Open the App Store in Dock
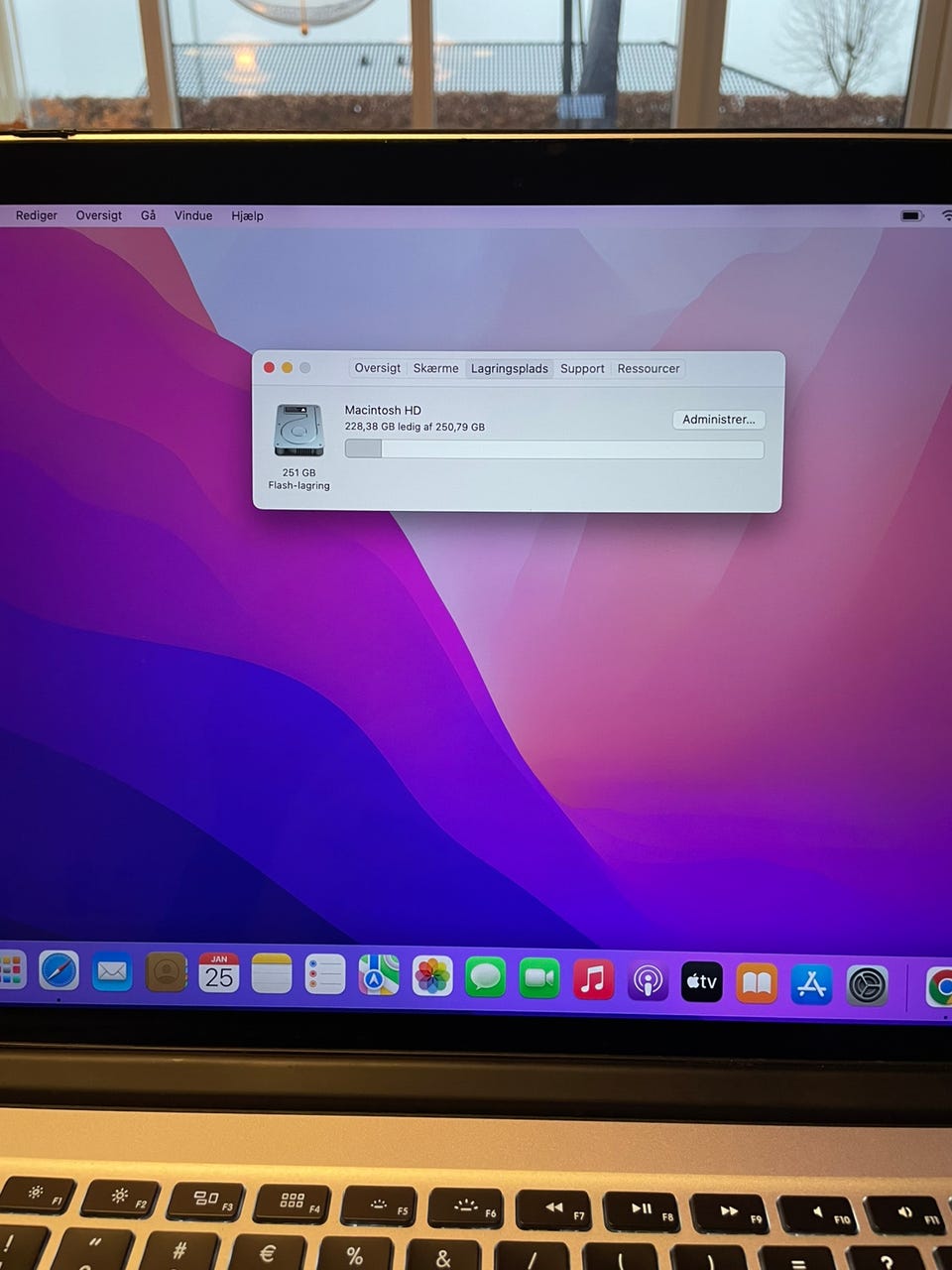This screenshot has height=1270, width=952. tap(811, 984)
